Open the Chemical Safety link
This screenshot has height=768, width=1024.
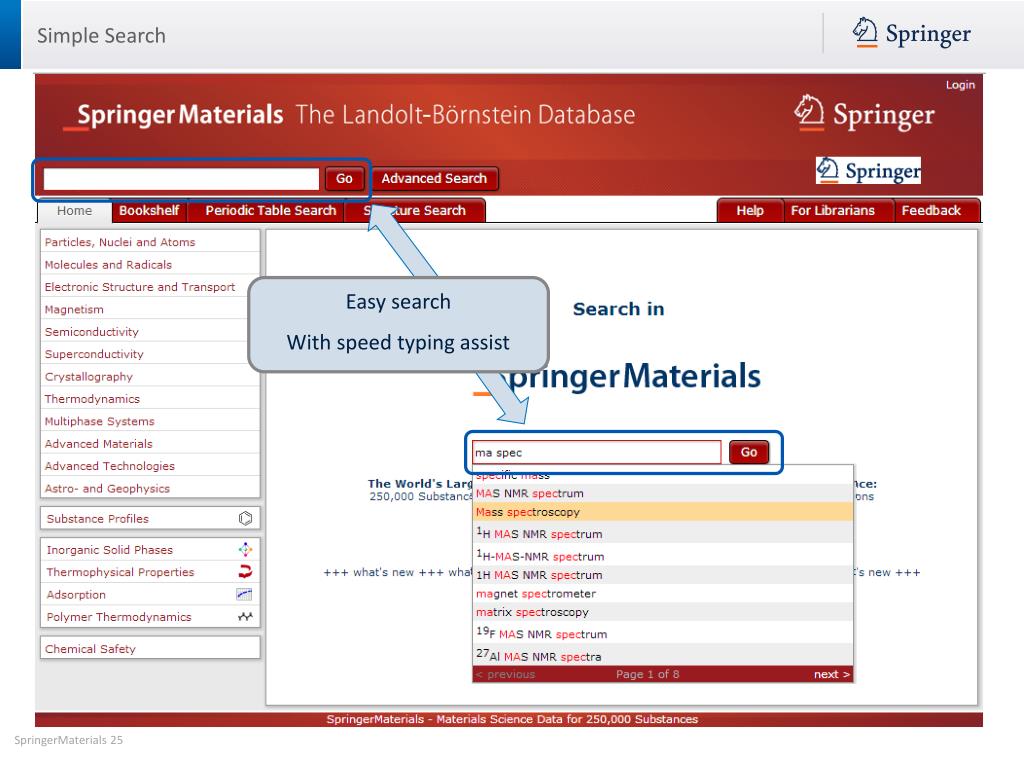click(x=90, y=649)
